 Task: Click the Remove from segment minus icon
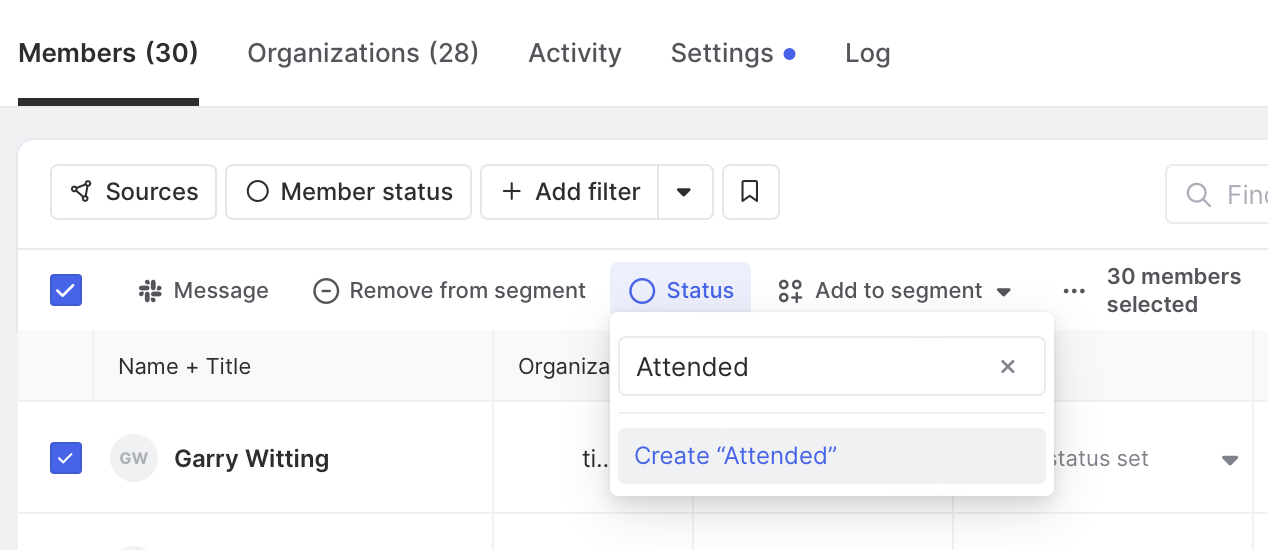326,291
